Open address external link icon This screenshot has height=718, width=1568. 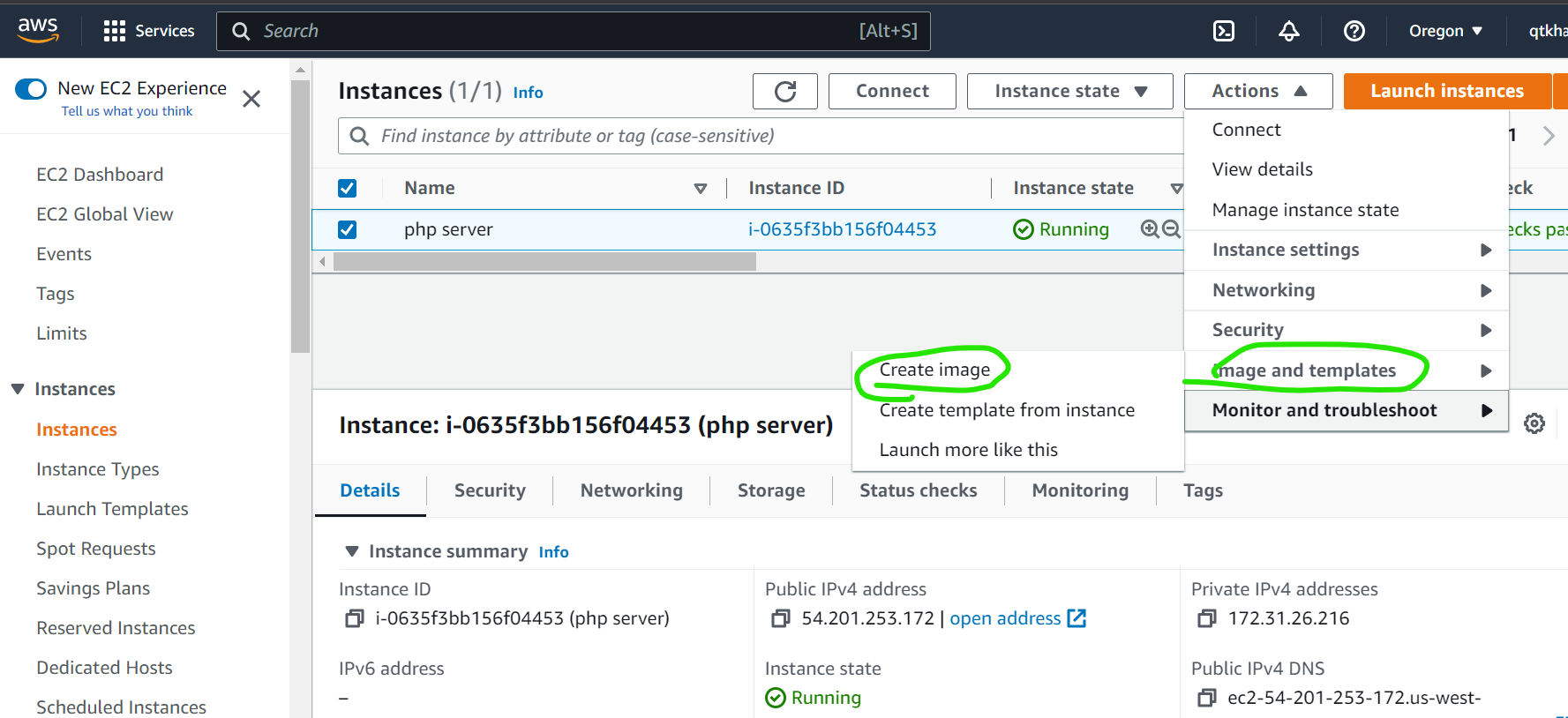pyautogui.click(x=1077, y=618)
